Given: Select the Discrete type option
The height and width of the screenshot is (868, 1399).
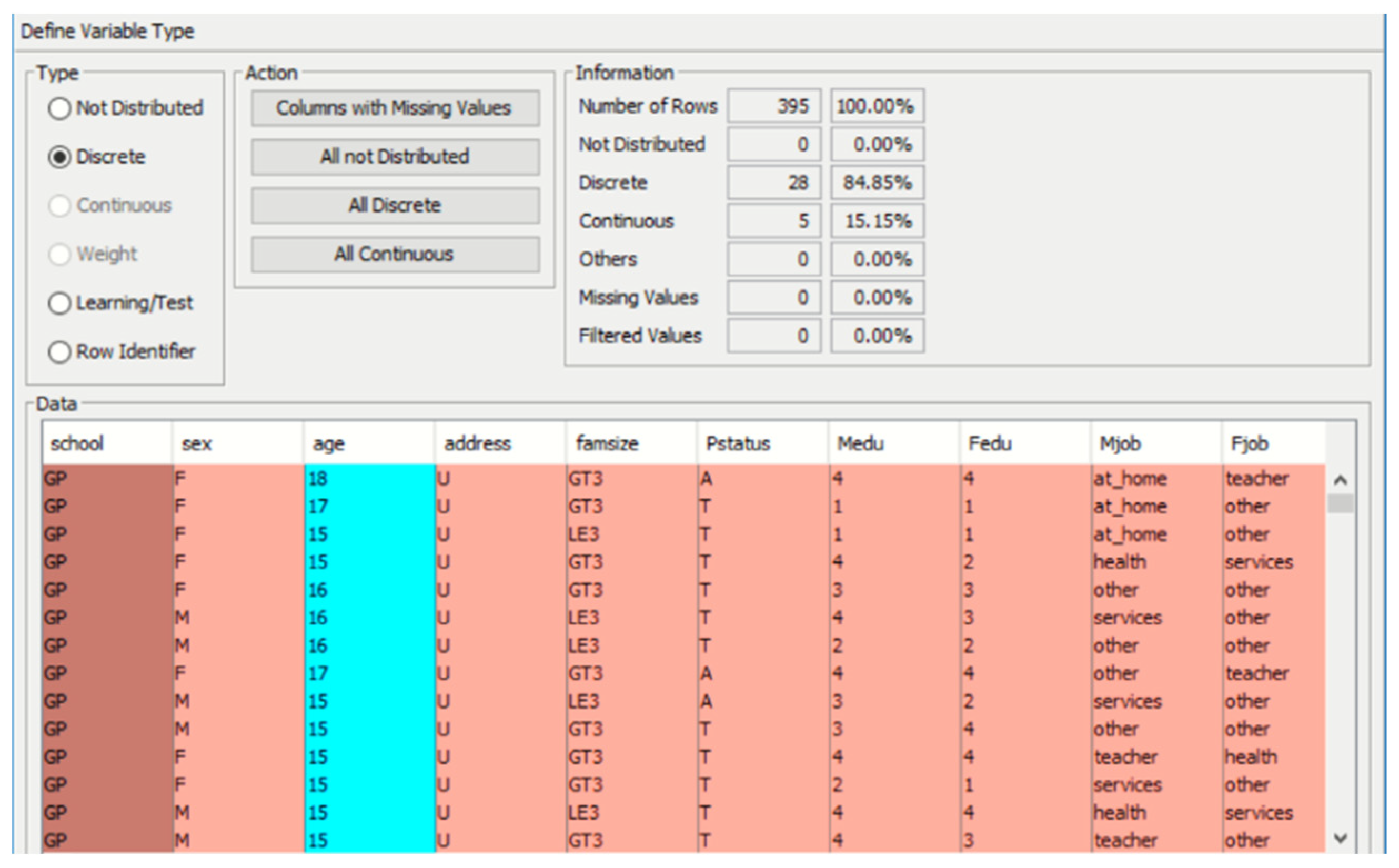Looking at the screenshot, I should pyautogui.click(x=59, y=157).
